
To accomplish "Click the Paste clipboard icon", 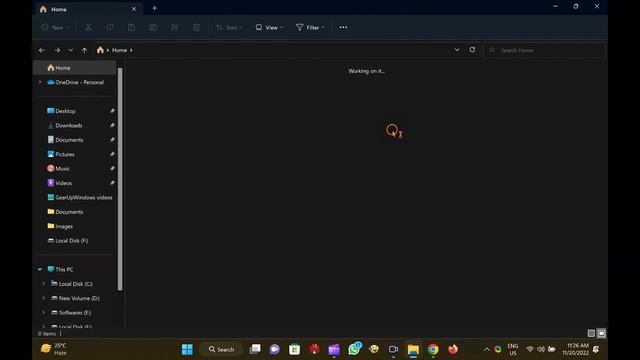I will tap(131, 27).
